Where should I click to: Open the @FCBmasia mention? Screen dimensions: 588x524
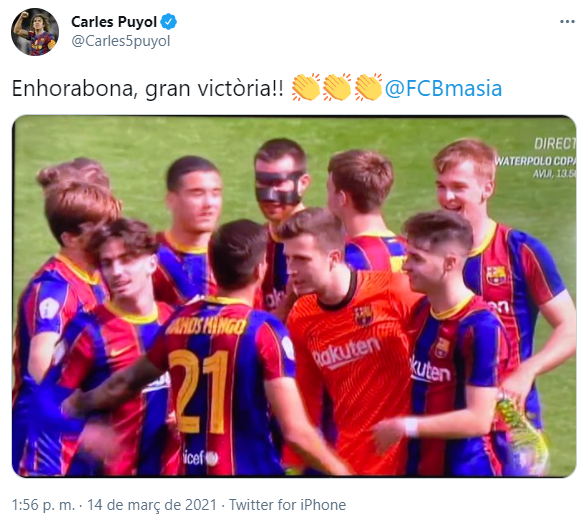[443, 89]
